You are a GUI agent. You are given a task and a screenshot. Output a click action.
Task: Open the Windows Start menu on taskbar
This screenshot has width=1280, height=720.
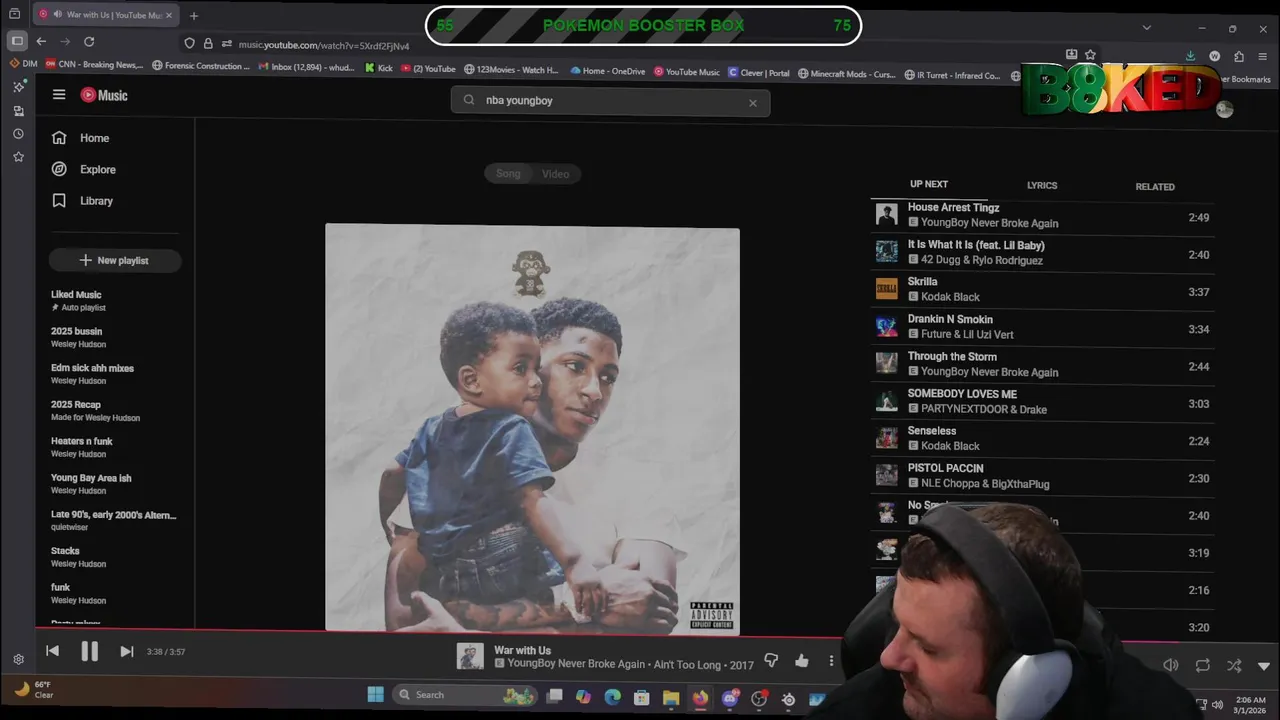click(x=375, y=694)
